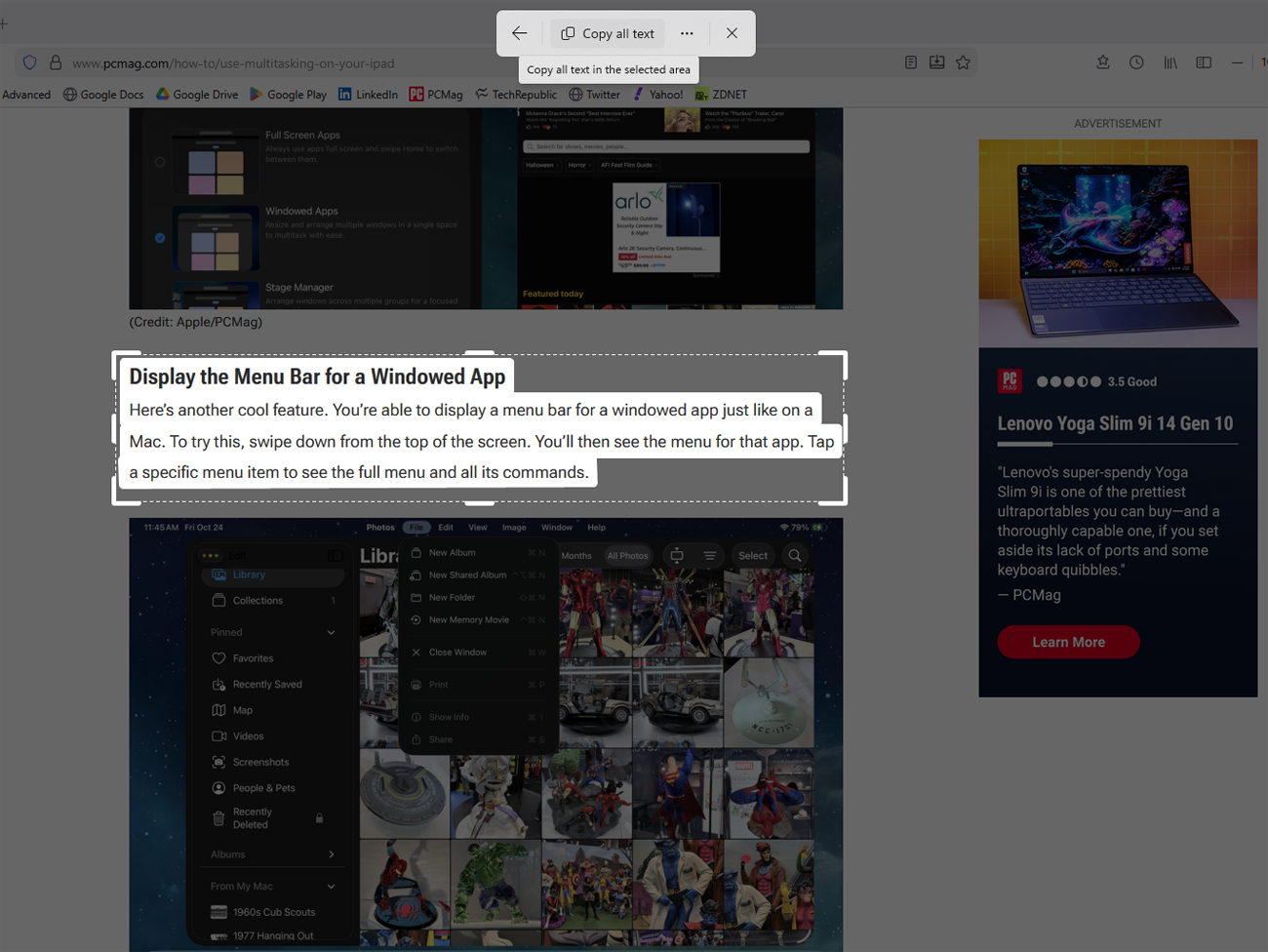
Task: Click the site padlock security icon
Action: [56, 62]
